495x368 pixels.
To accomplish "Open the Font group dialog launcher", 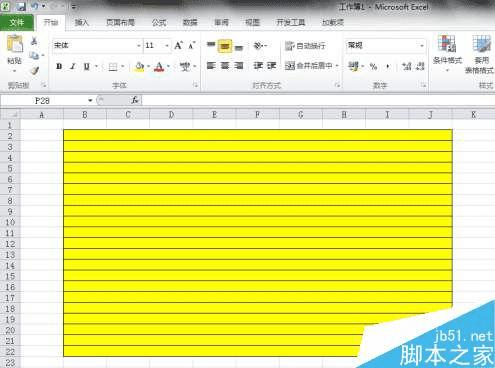I will pos(195,86).
